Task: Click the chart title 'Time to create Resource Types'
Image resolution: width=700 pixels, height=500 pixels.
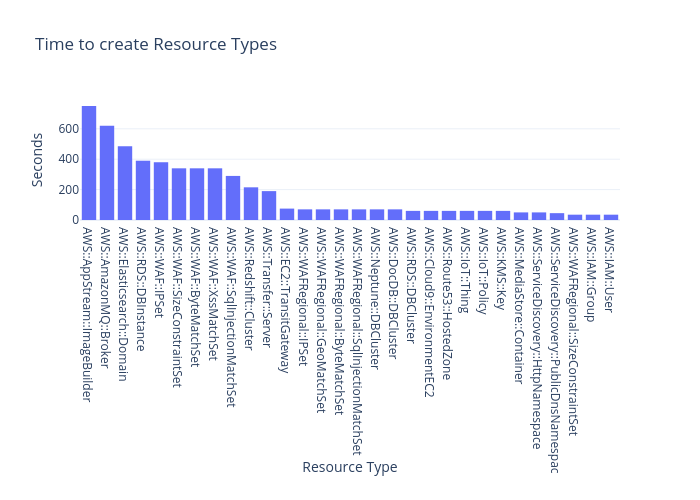Action: pyautogui.click(x=156, y=45)
